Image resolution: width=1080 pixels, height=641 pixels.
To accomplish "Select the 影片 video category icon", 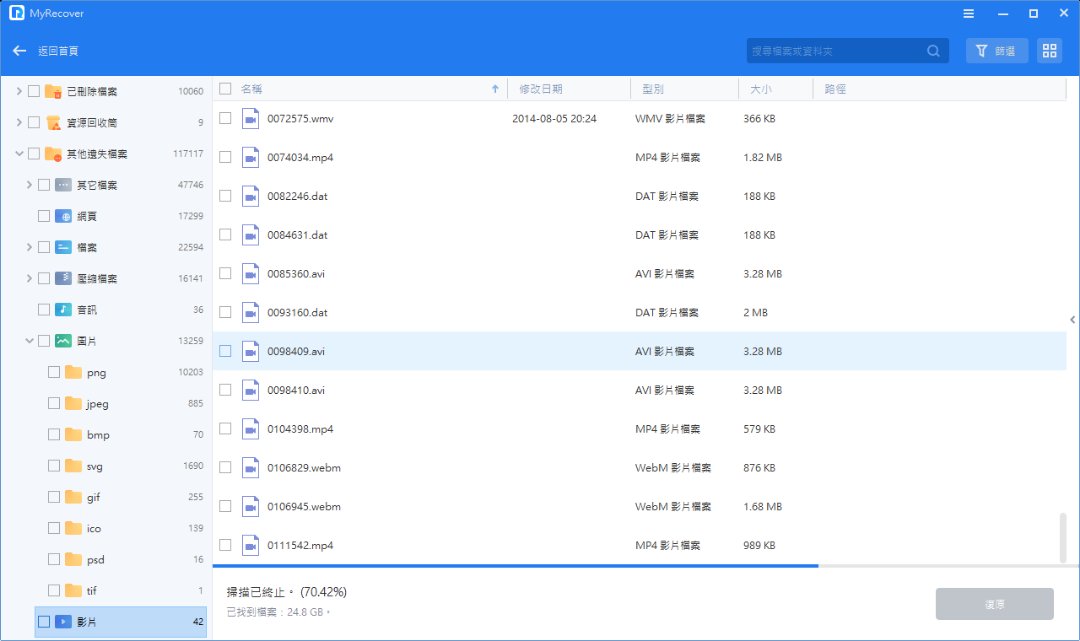I will 63,621.
